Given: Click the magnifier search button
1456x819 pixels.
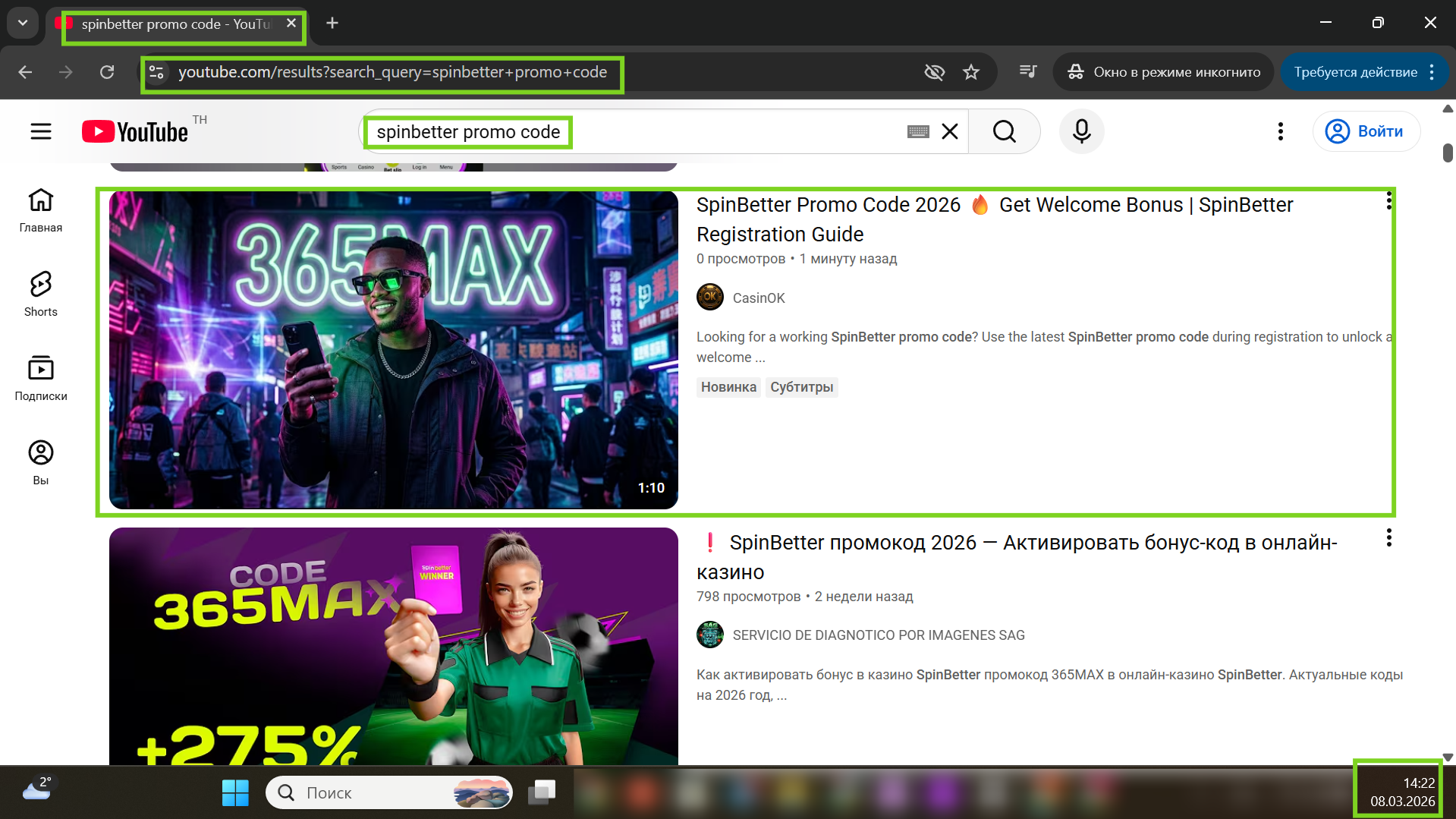Looking at the screenshot, I should 1004,132.
